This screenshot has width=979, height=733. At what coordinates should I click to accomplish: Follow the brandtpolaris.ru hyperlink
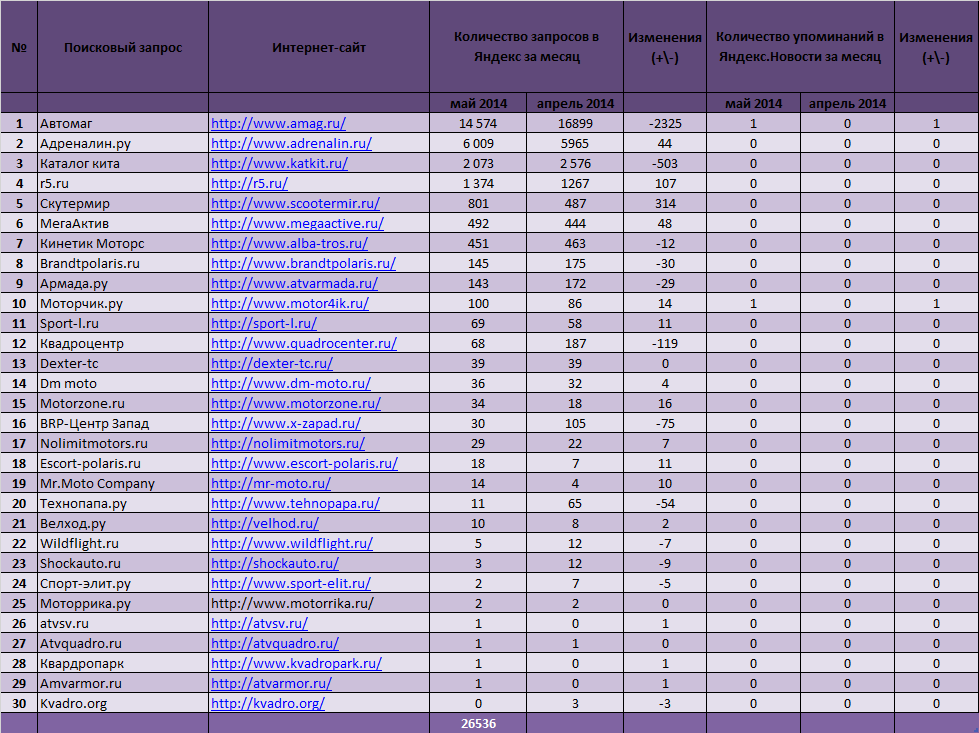(303, 263)
